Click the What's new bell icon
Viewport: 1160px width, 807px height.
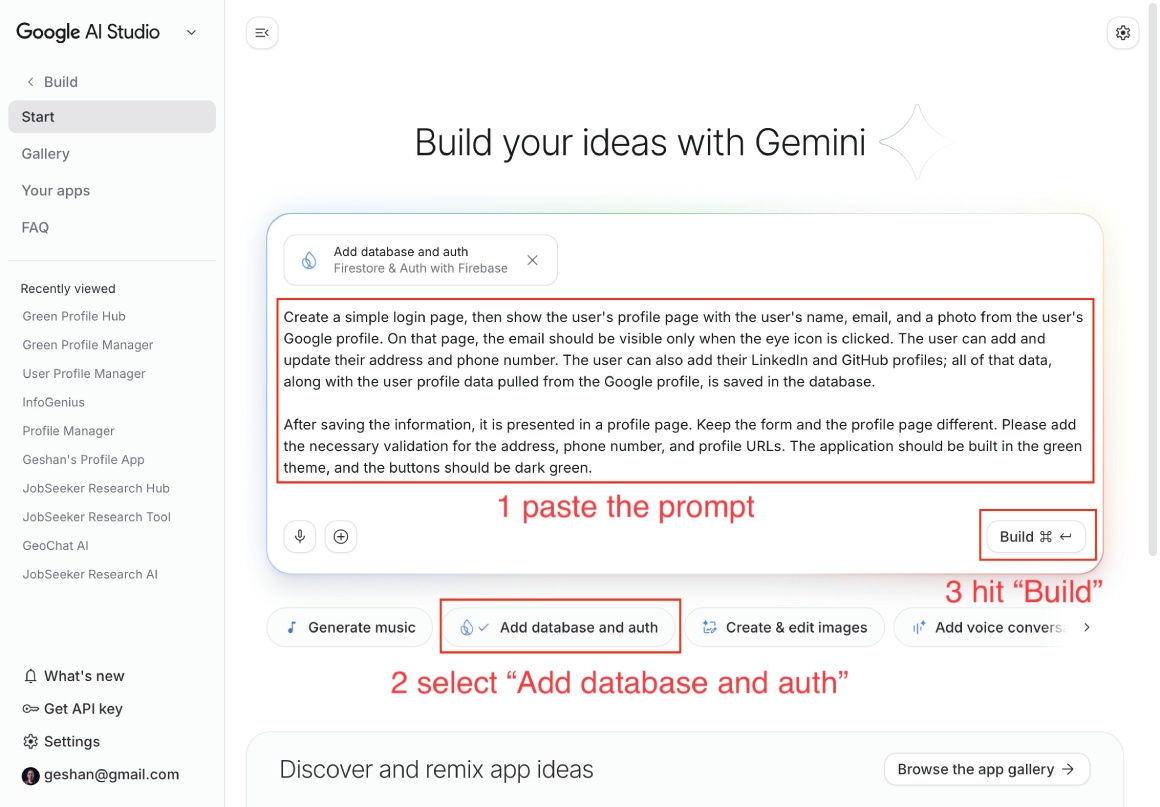click(x=32, y=675)
